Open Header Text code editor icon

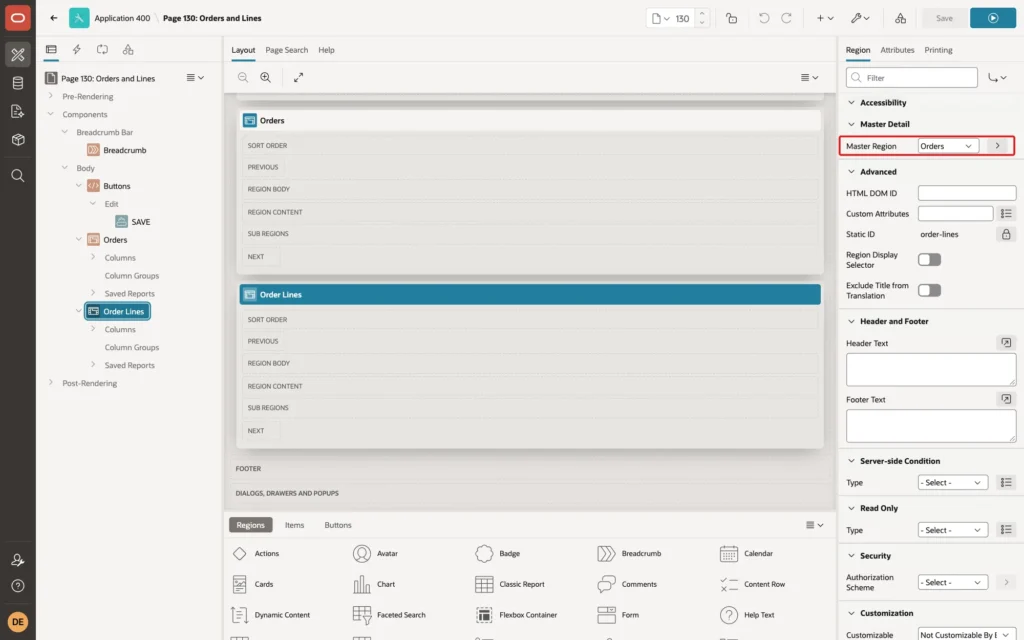pos(1006,343)
